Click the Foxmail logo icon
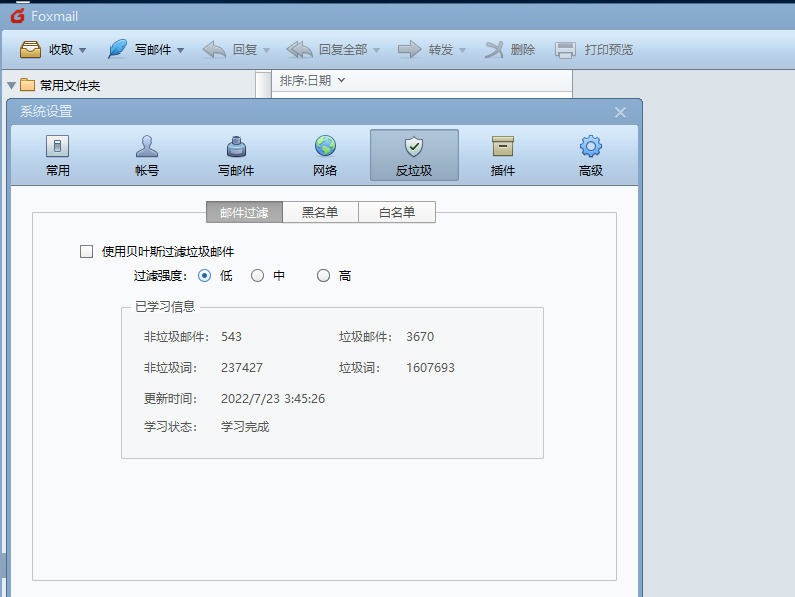The width and height of the screenshot is (795, 597). 18,16
